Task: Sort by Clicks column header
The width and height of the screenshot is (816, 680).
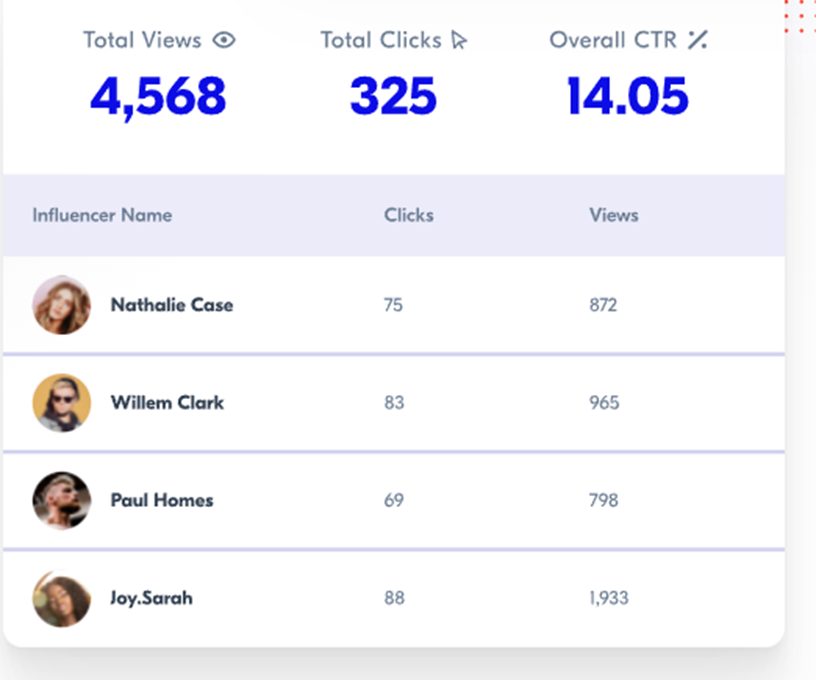Action: pos(409,215)
